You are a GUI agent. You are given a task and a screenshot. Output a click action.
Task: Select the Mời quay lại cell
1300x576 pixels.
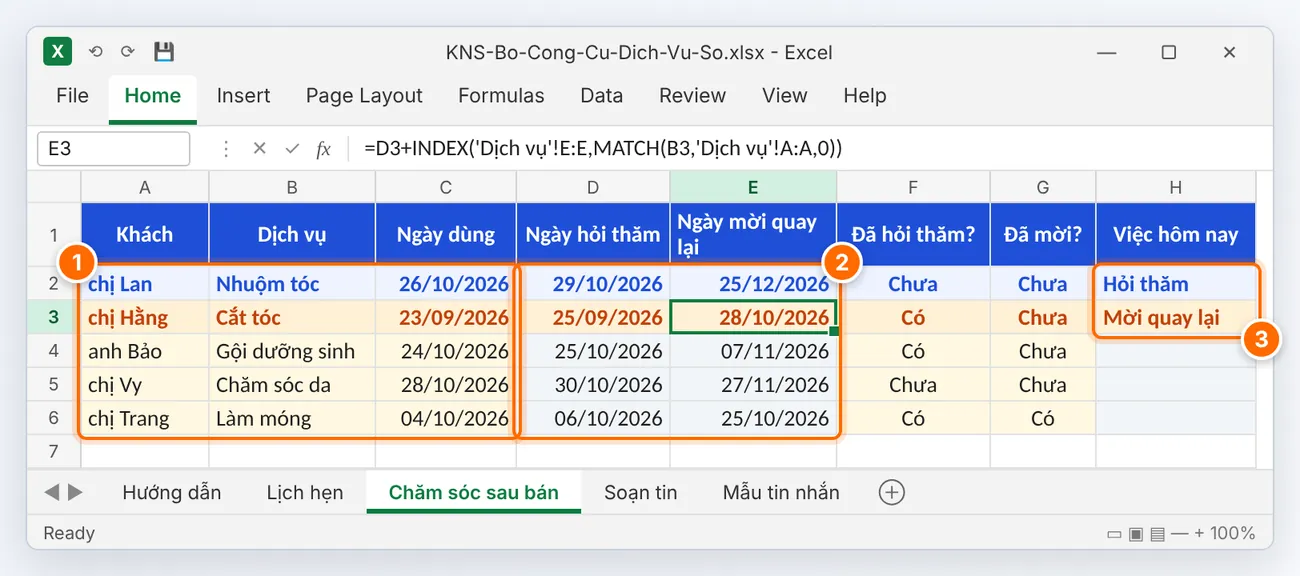point(1176,317)
